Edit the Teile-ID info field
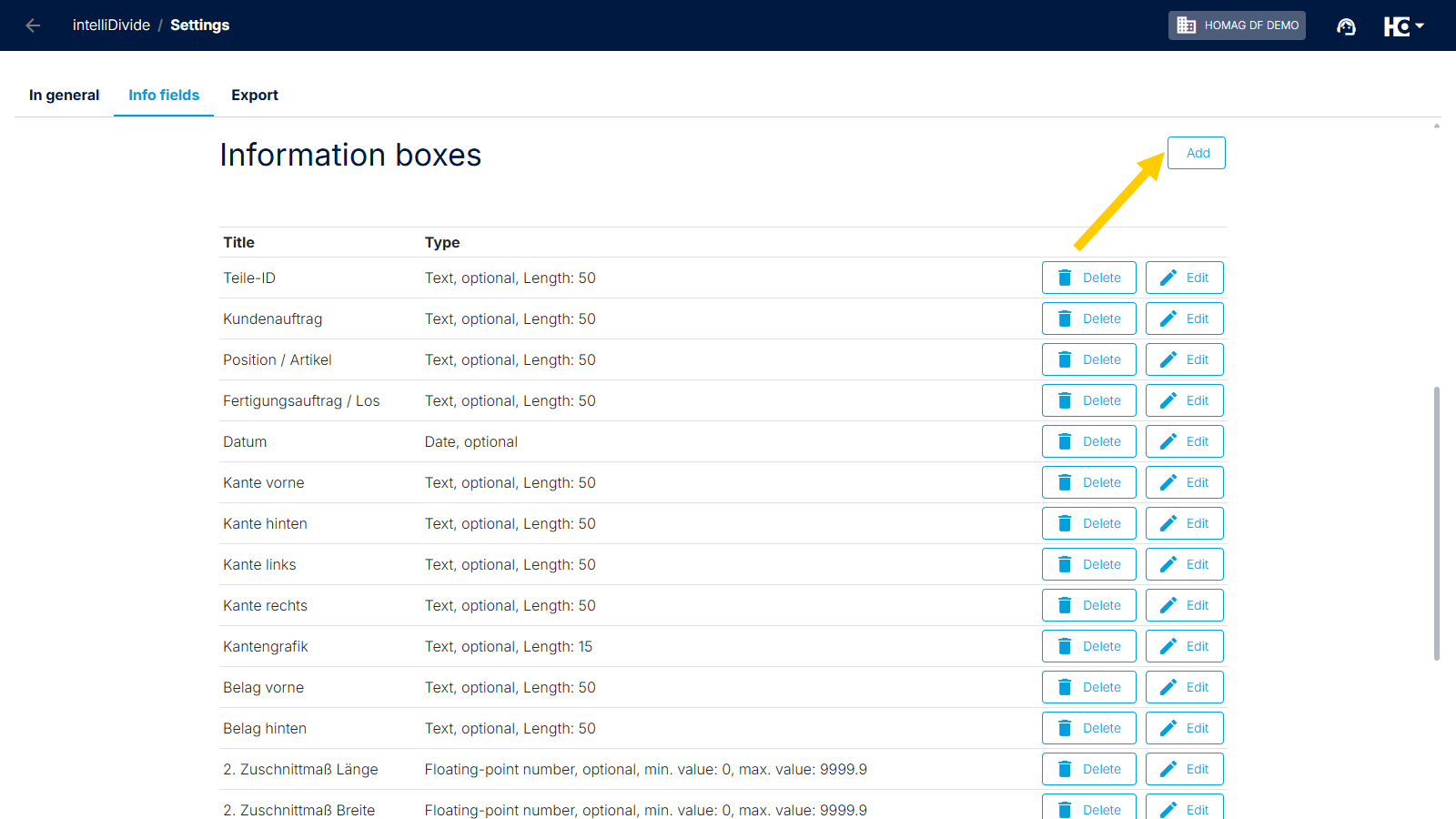 (x=1185, y=278)
